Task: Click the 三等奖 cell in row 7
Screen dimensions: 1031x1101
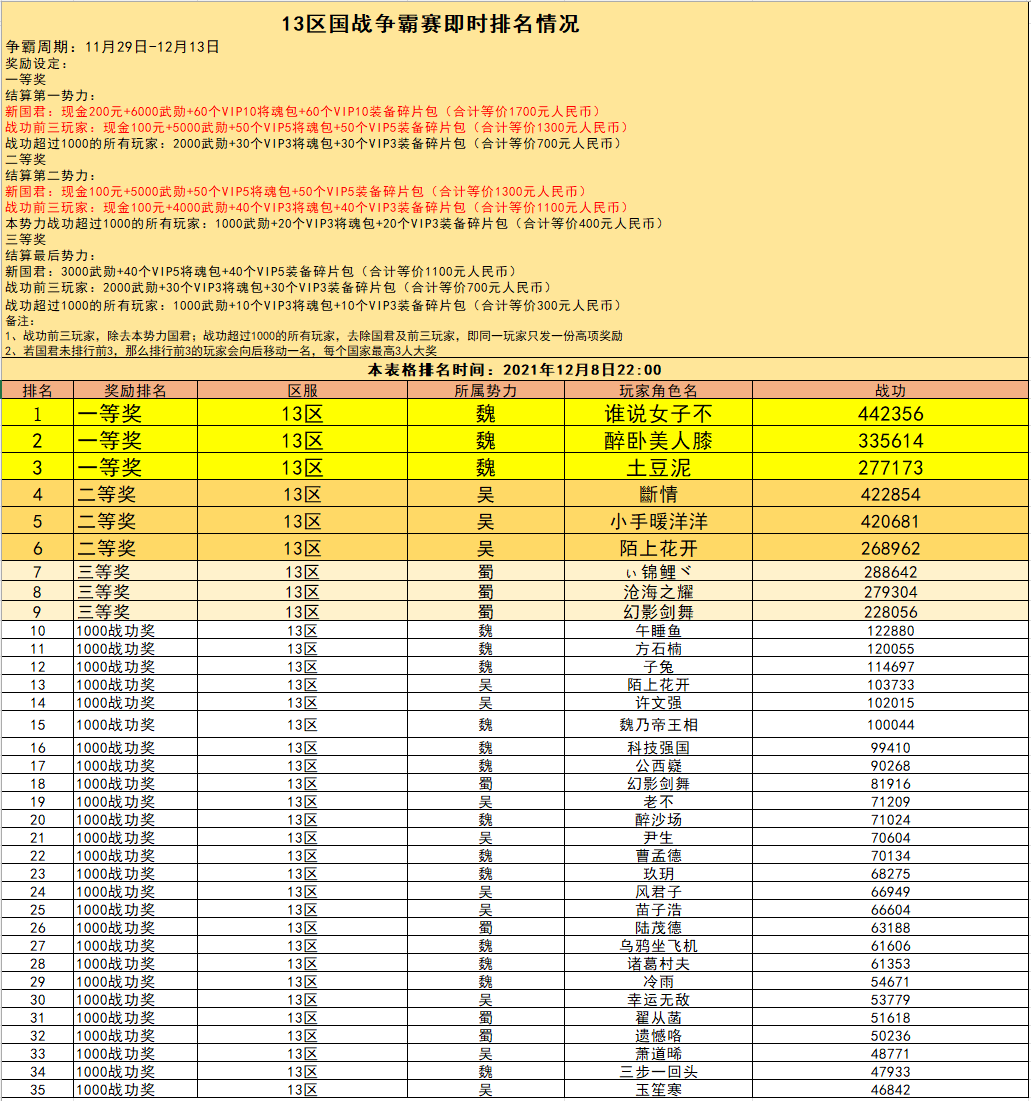Action: click(136, 572)
